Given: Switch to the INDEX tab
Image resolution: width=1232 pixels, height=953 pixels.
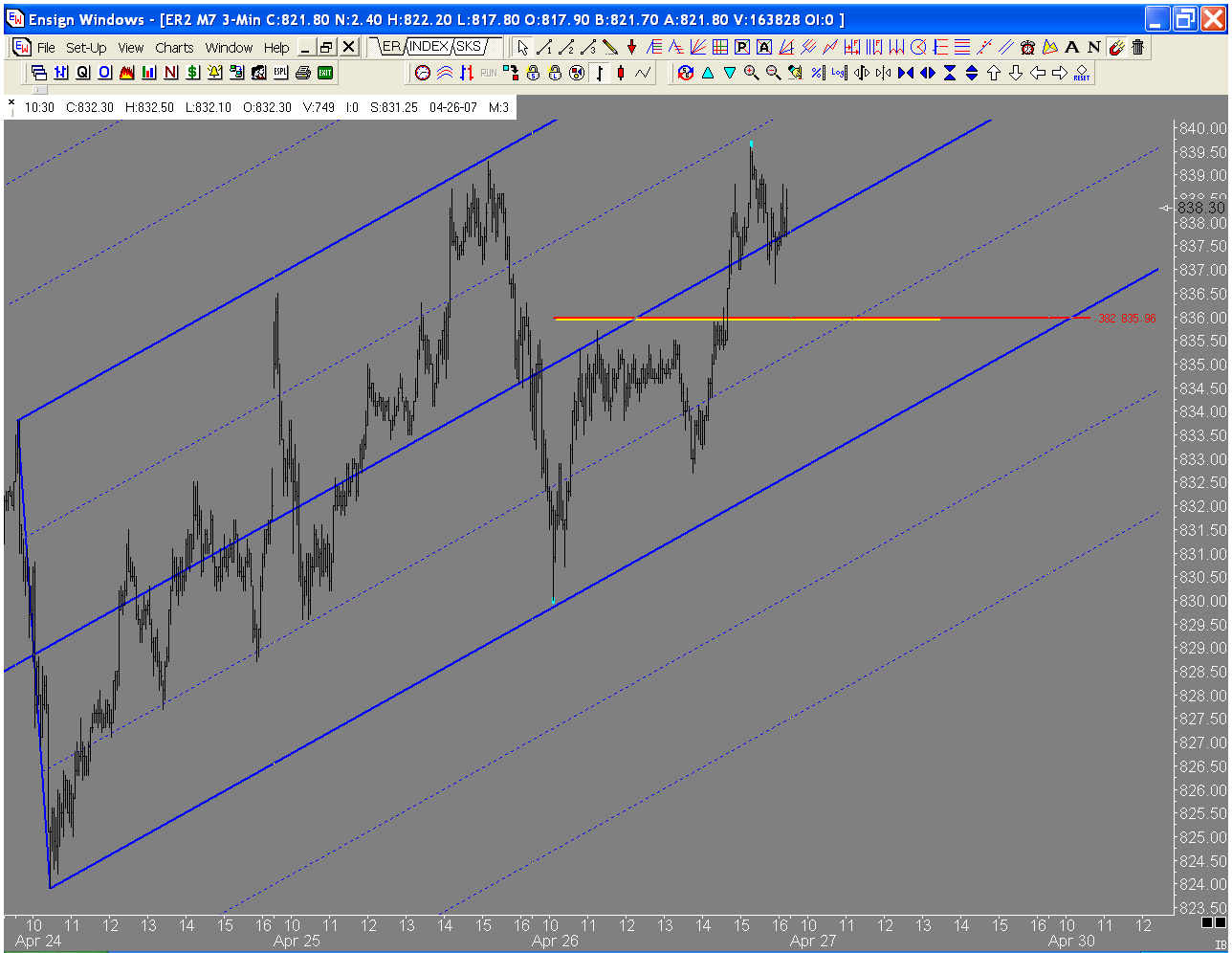Looking at the screenshot, I should 429,46.
